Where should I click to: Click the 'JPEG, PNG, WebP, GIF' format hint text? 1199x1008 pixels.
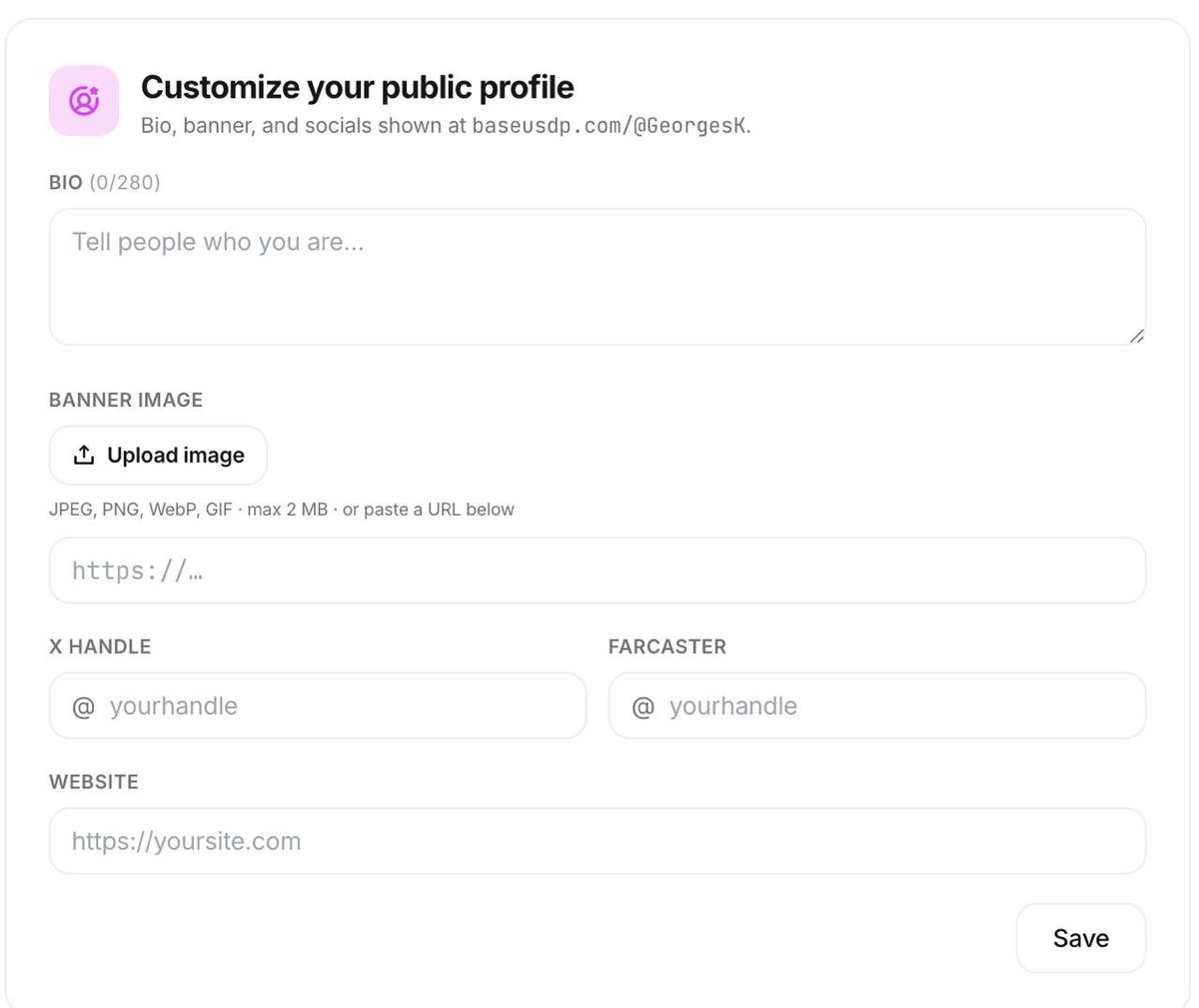[141, 509]
